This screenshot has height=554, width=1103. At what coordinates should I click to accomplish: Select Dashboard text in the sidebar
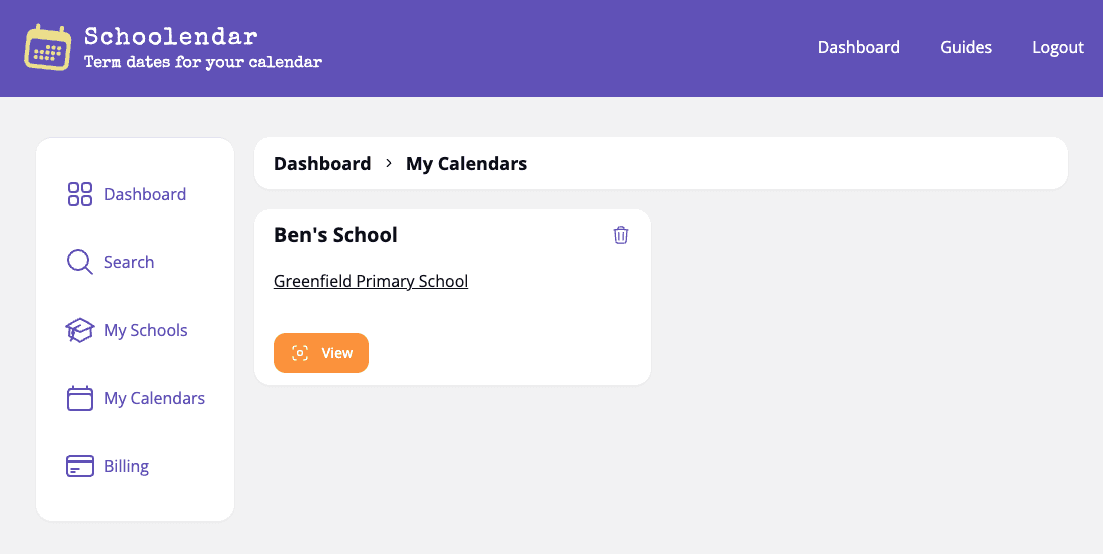click(x=145, y=194)
